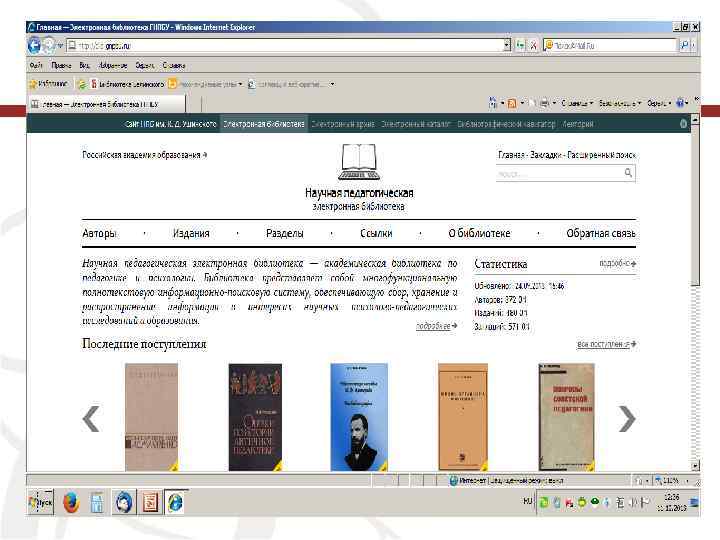720x540 pixels.
Task: Open the Zoom level dropdown in status bar
Action: tap(687, 481)
